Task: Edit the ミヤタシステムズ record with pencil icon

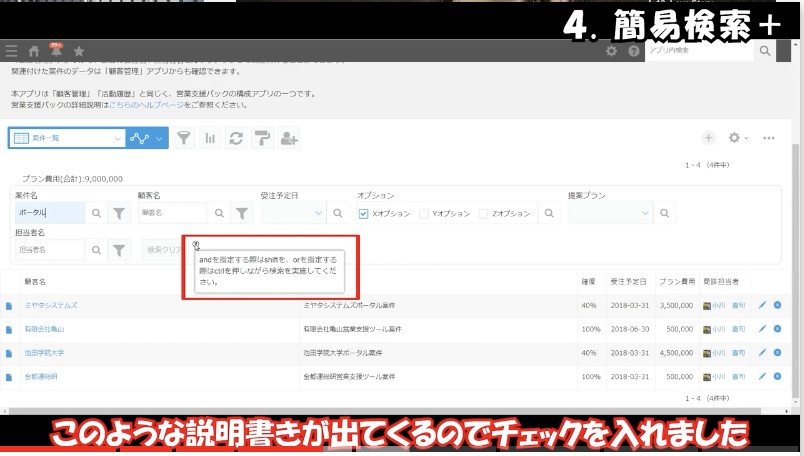Action: tap(763, 305)
